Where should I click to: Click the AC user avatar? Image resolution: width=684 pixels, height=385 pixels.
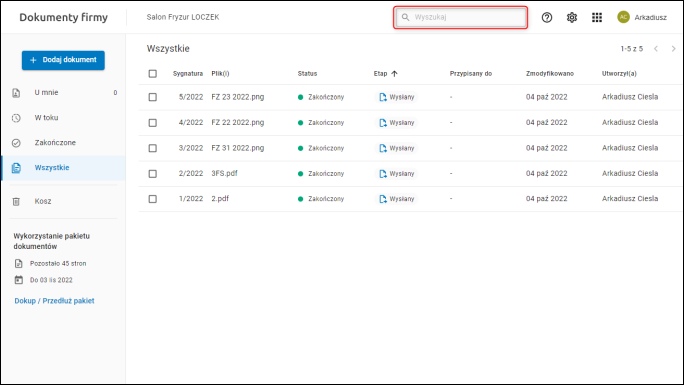[623, 17]
